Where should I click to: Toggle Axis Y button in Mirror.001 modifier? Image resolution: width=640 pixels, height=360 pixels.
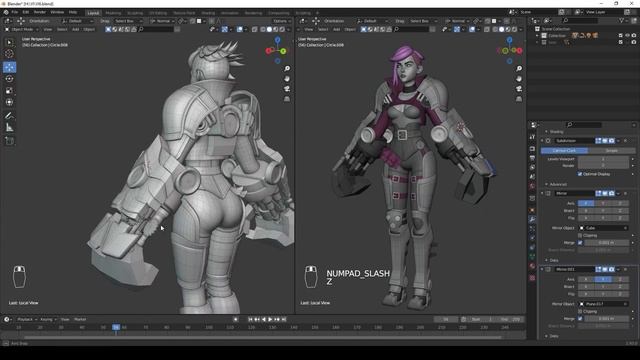(603, 279)
